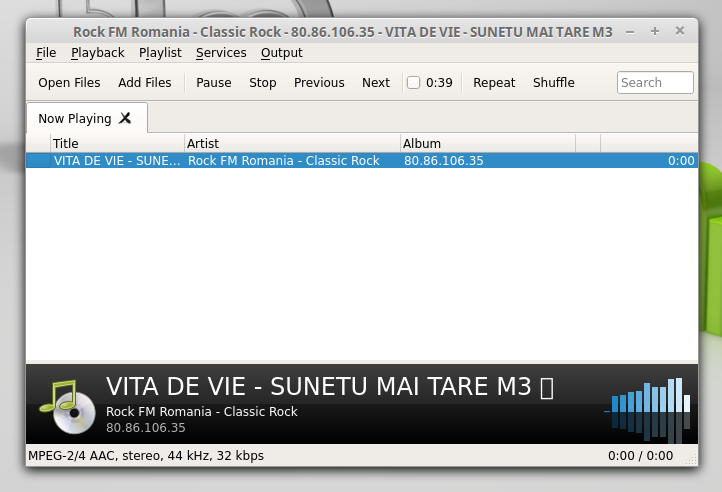
Task: Click the spectrum visualizer bars
Action: click(x=647, y=409)
